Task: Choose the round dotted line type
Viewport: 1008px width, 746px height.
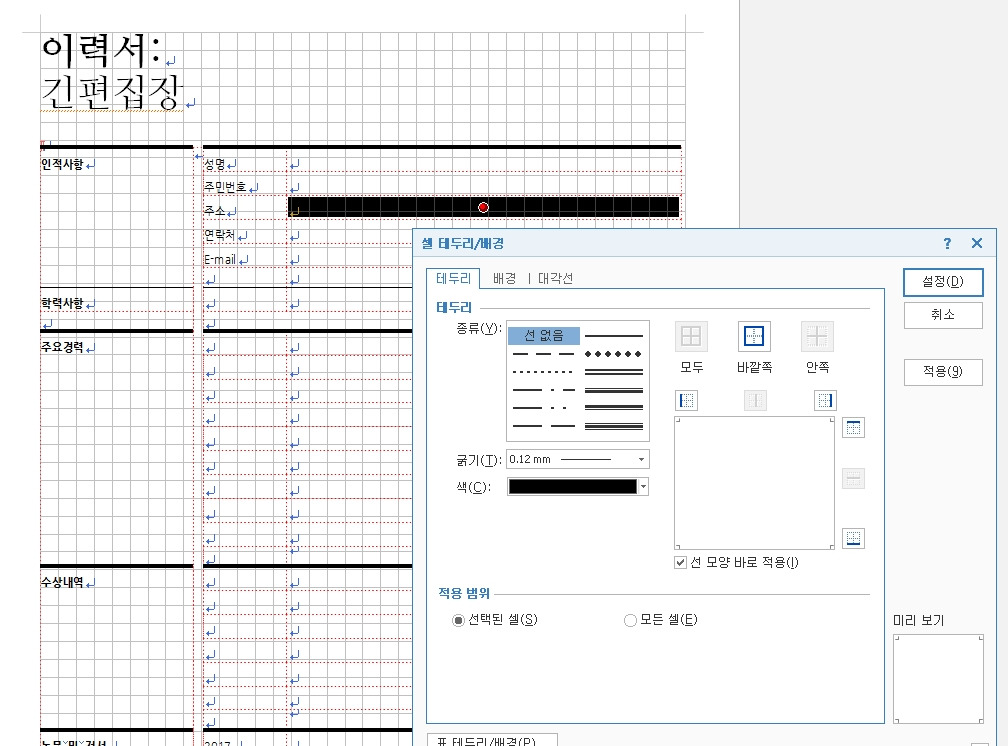Action: [614, 354]
